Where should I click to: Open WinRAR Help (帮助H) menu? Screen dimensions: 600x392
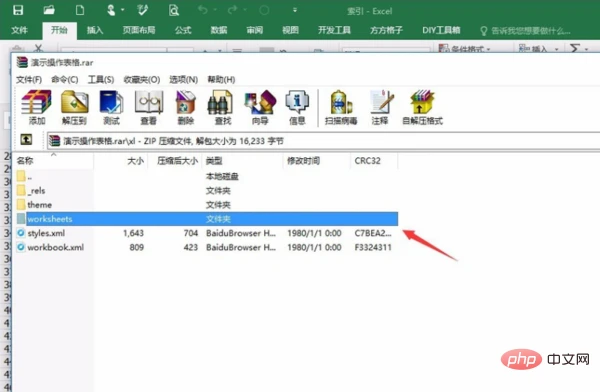point(221,80)
